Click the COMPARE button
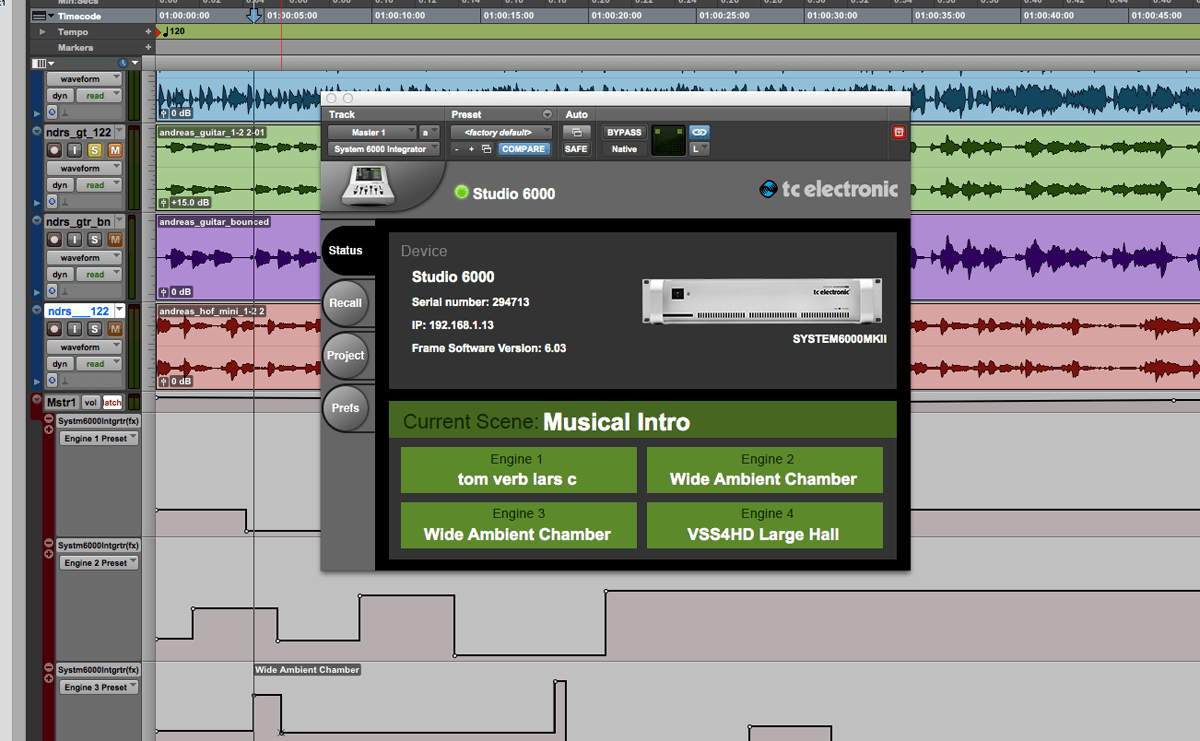This screenshot has height=741, width=1200. pos(523,148)
